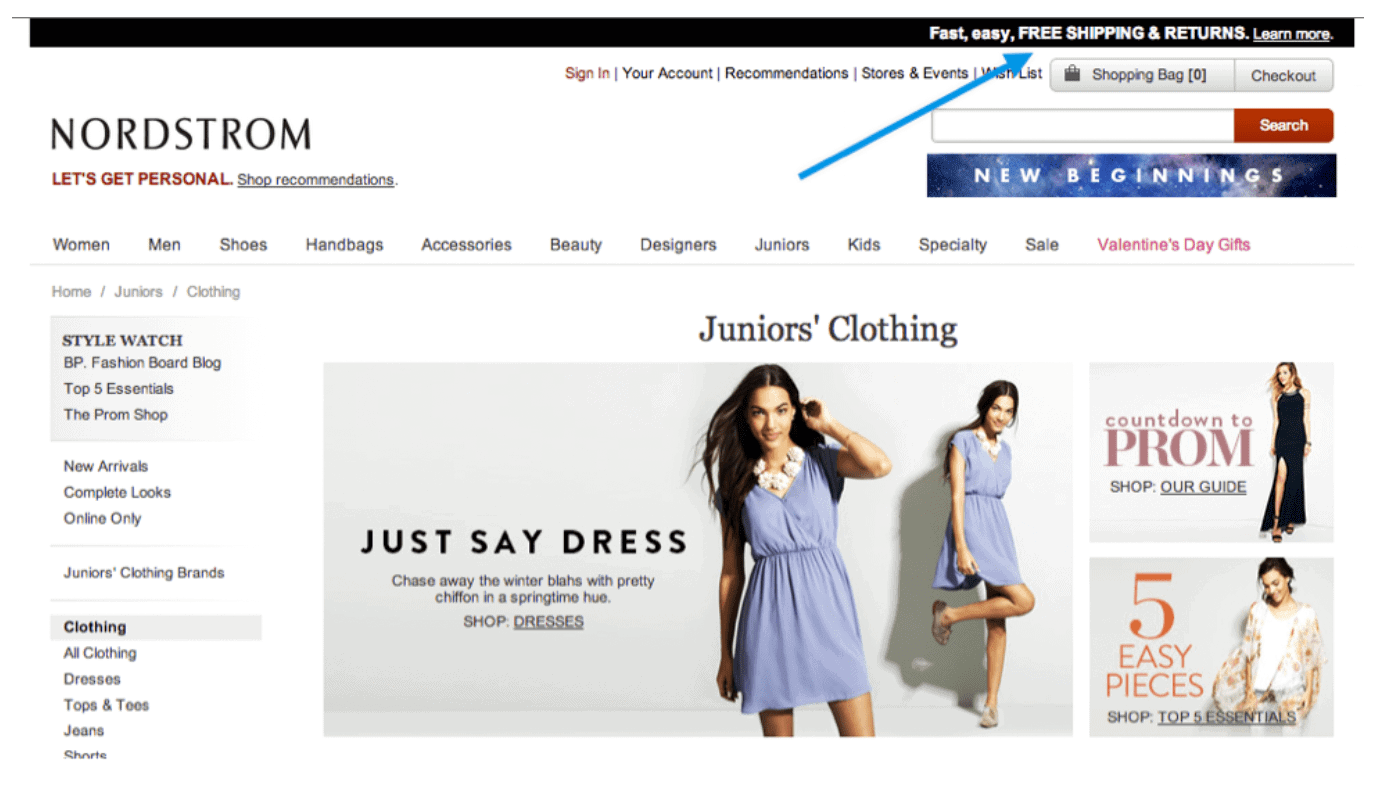
Task: Open the New Beginnings banner
Action: [x=1131, y=175]
